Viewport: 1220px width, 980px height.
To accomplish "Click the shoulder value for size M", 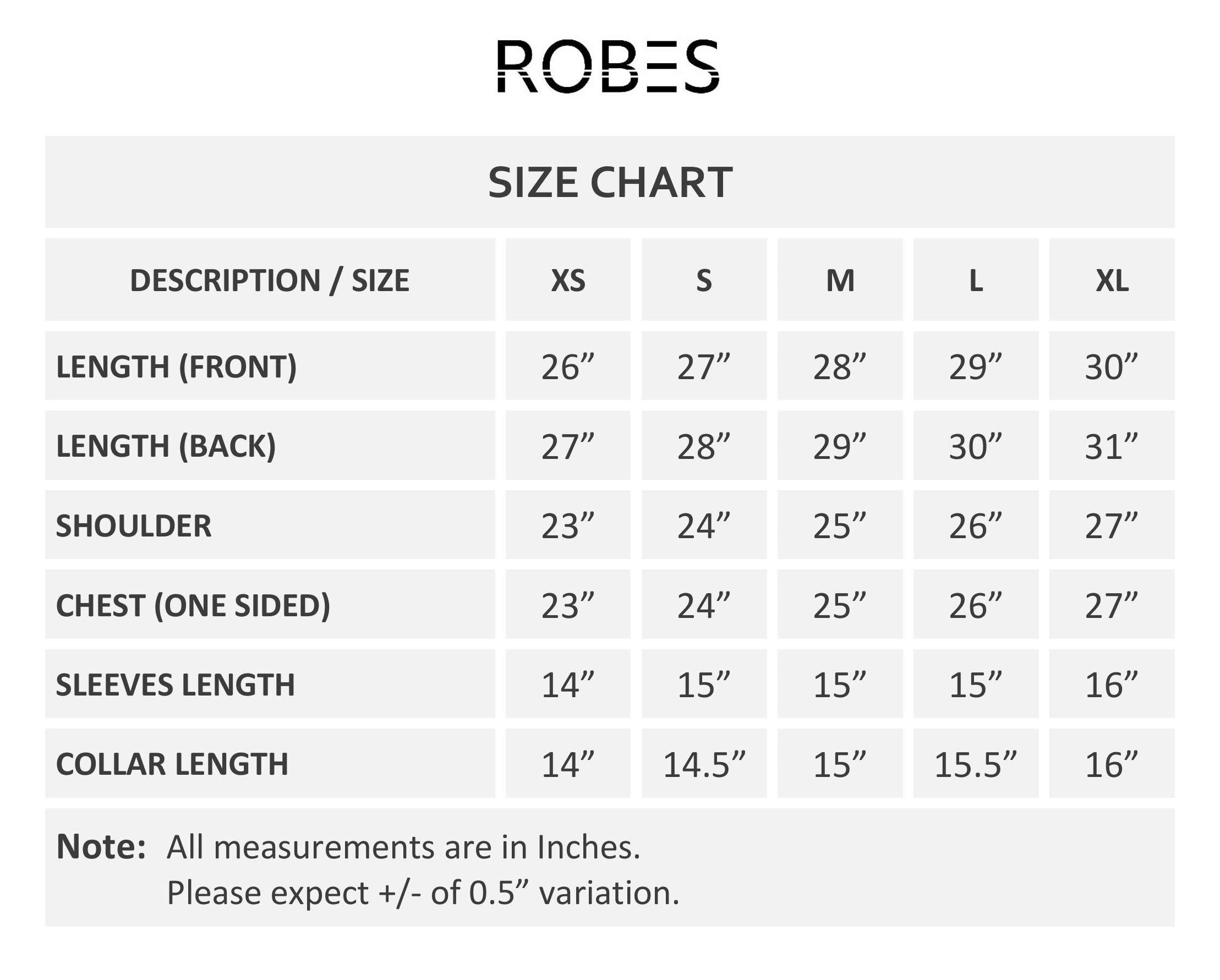I will click(840, 525).
